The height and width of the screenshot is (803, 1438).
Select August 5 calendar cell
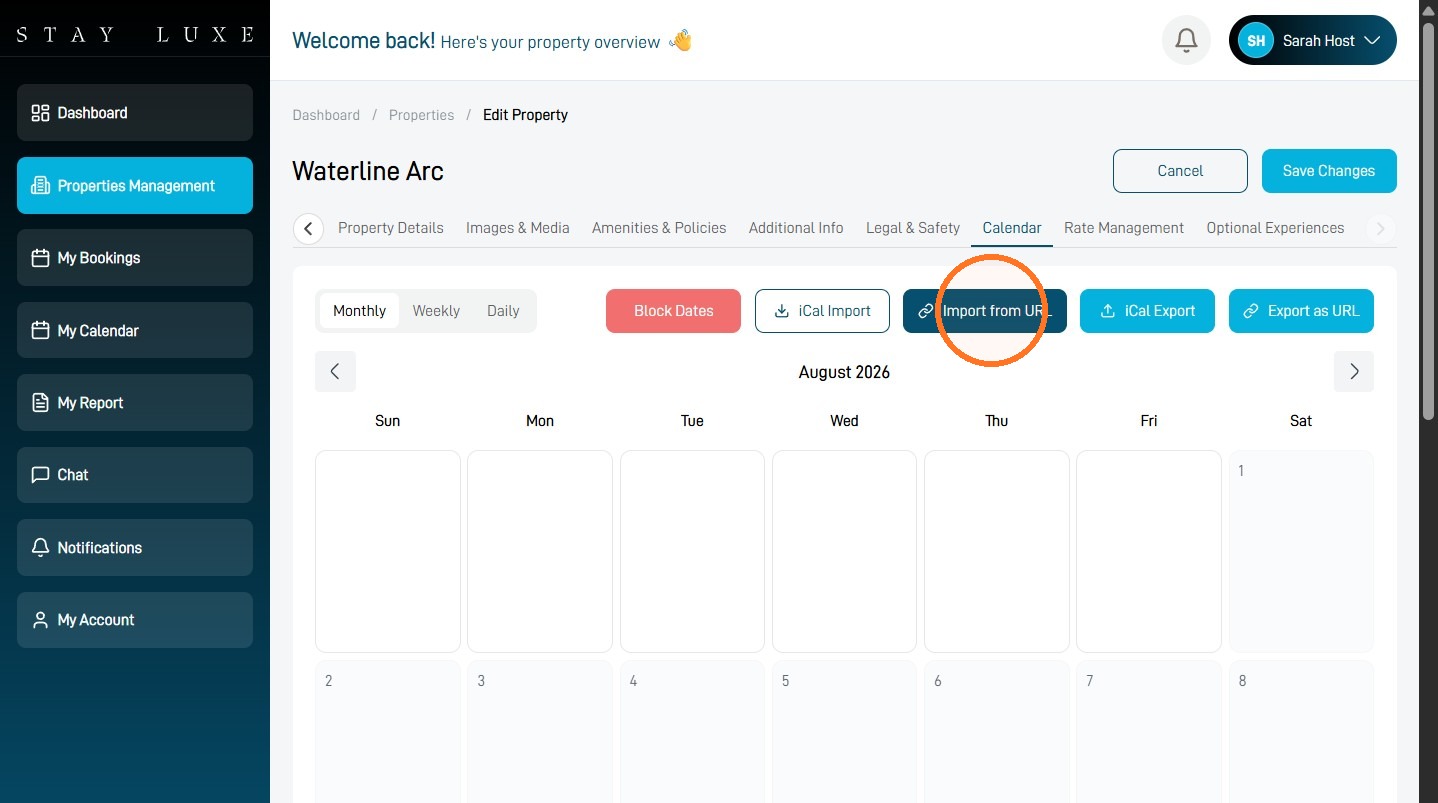pos(844,731)
